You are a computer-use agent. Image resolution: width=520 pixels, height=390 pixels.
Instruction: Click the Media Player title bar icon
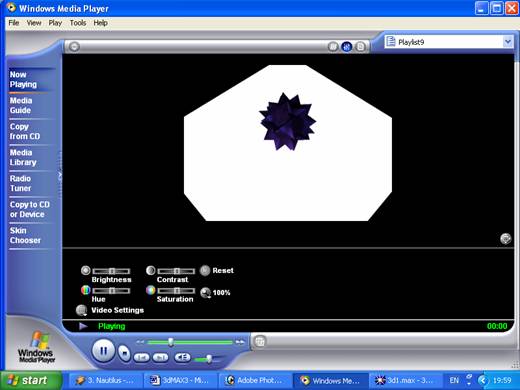point(11,7)
